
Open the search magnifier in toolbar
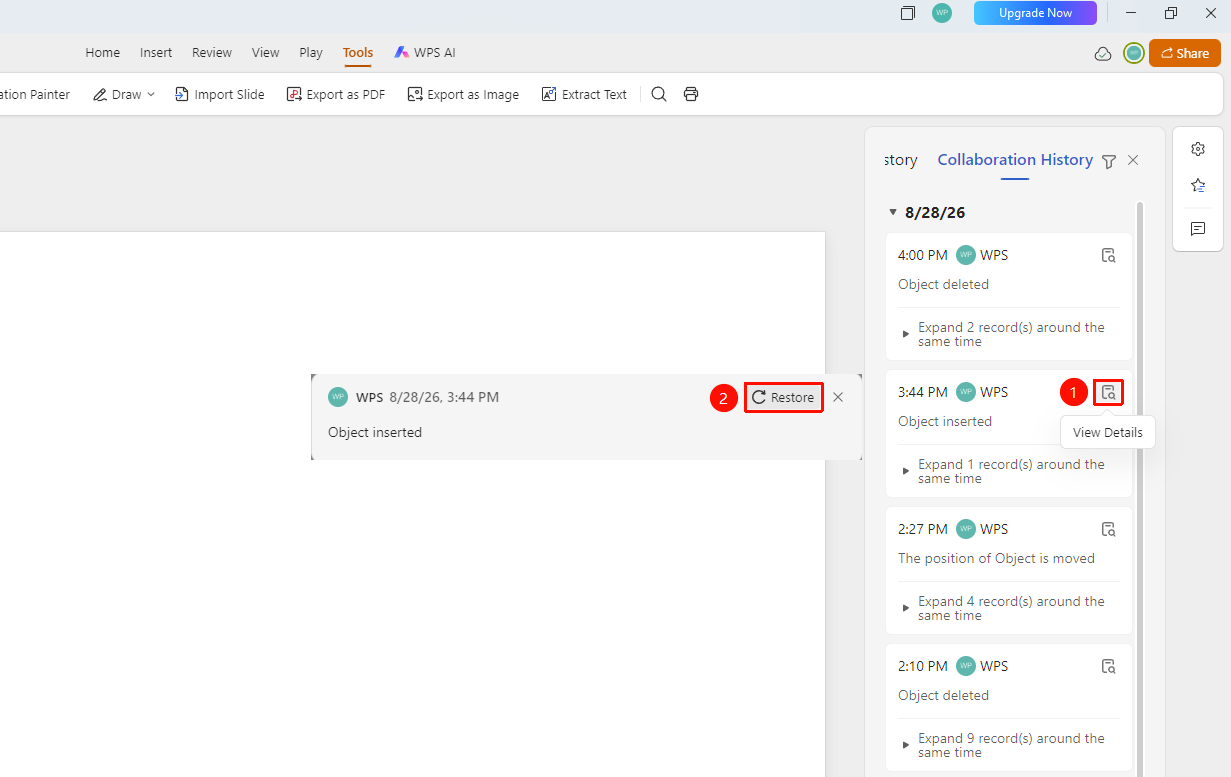[x=659, y=94]
